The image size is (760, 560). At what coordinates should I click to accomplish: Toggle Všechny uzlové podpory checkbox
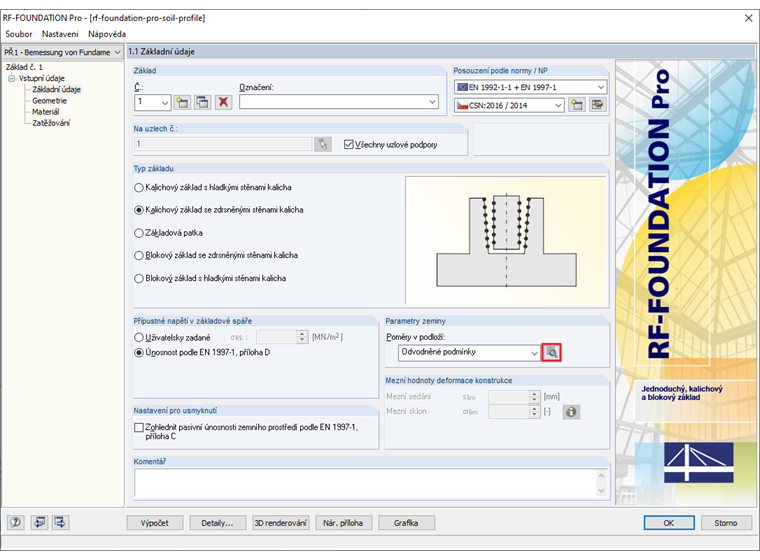pyautogui.click(x=348, y=144)
